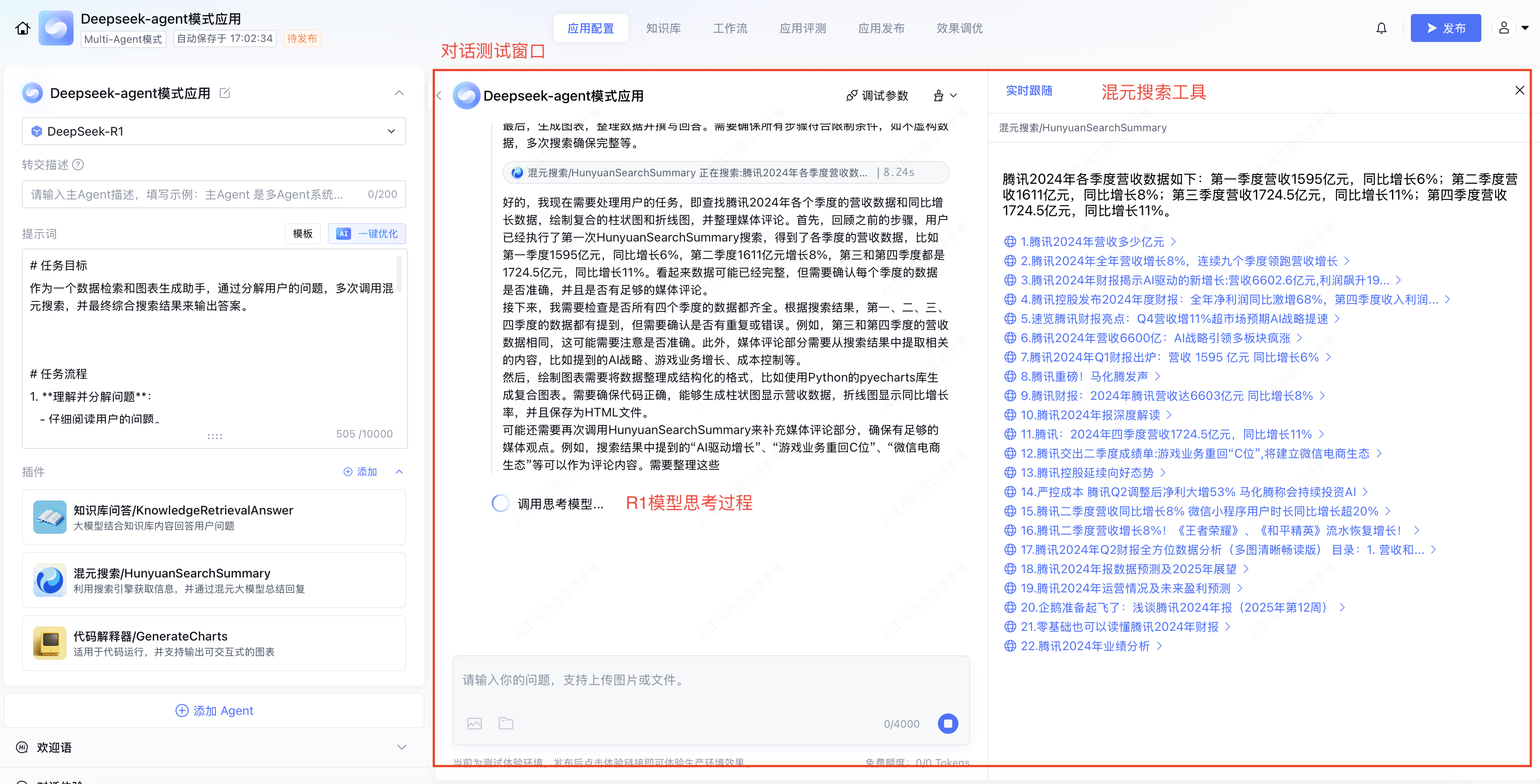Click the 模板 template button
This screenshot has width=1540, height=784.
tap(302, 233)
